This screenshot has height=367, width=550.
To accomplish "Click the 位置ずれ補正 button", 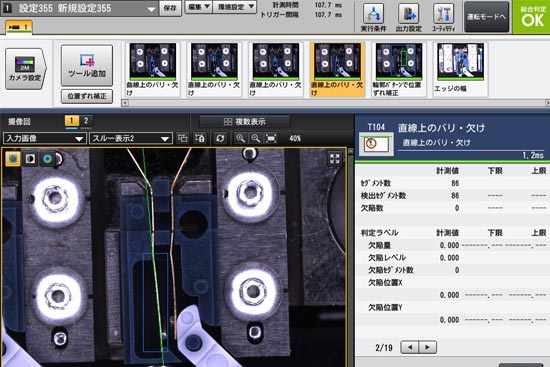I will pyautogui.click(x=87, y=96).
